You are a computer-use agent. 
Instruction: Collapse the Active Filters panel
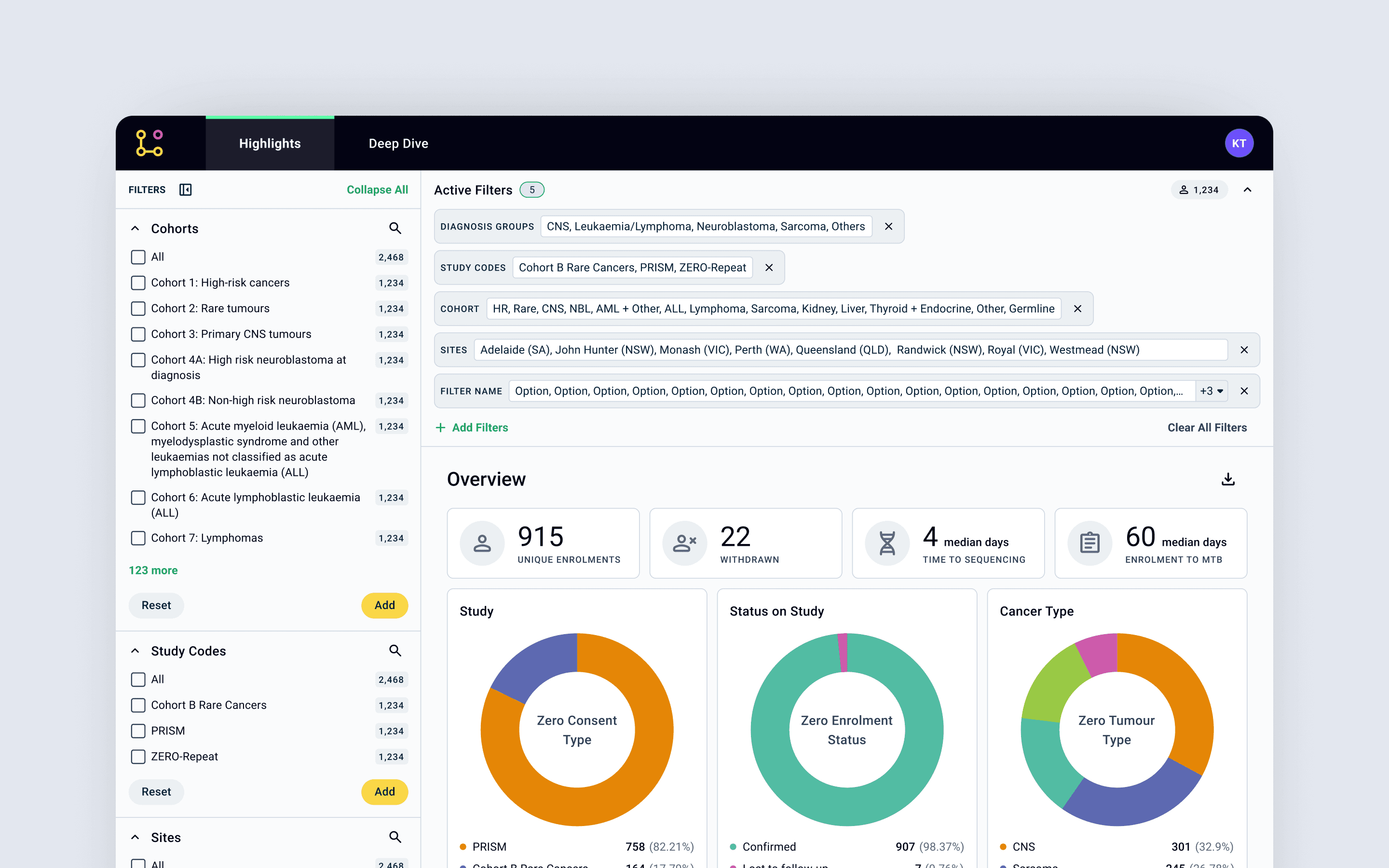coord(1247,190)
